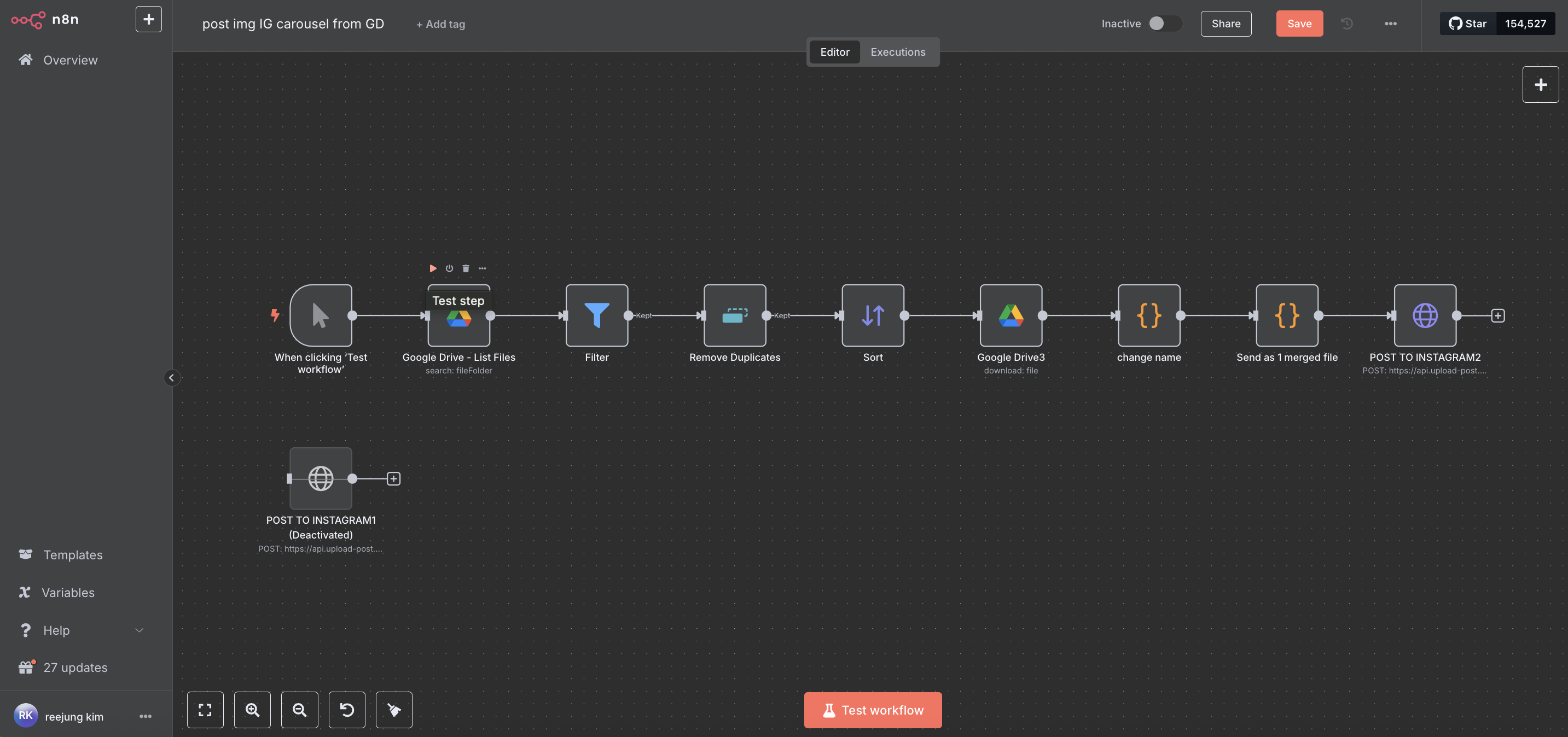The width and height of the screenshot is (1568, 737).
Task: Open the Filter node
Action: (x=596, y=315)
